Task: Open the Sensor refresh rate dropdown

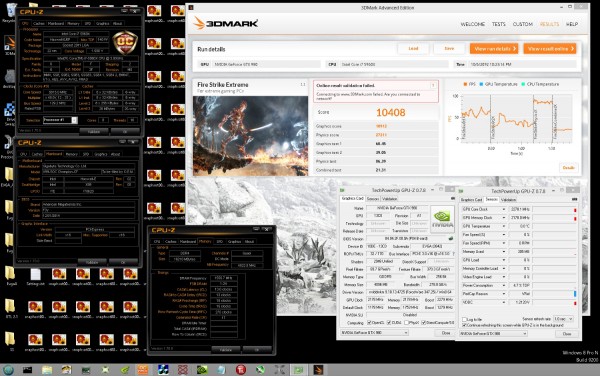Action: 563,319
